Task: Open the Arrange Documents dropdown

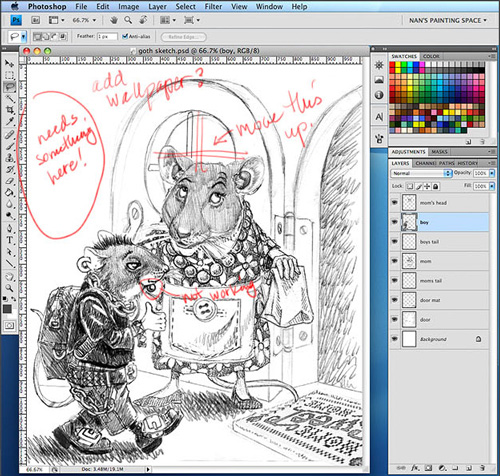Action: pyautogui.click(x=168, y=20)
